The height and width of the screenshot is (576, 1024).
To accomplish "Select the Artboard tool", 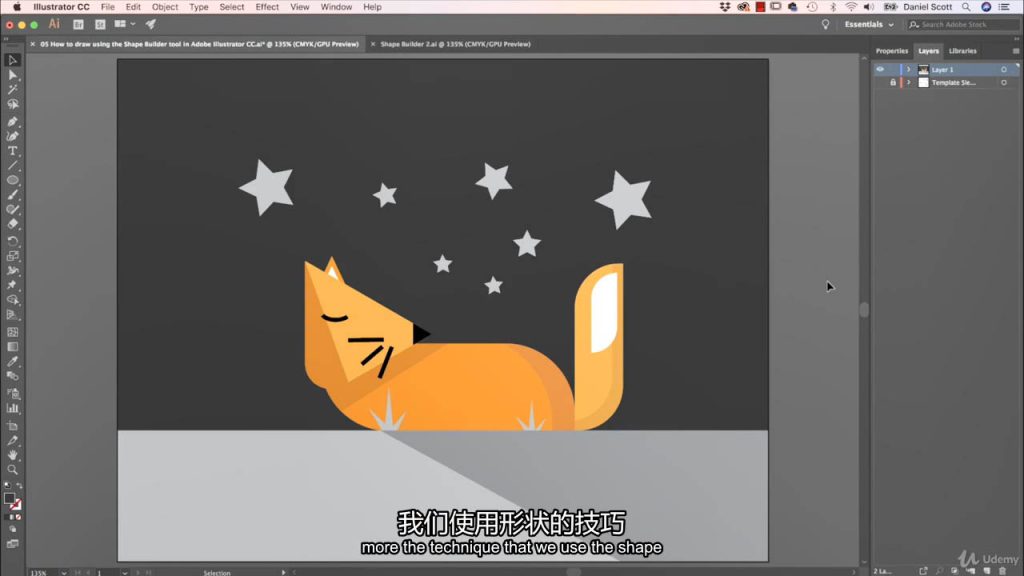I will pos(12,426).
